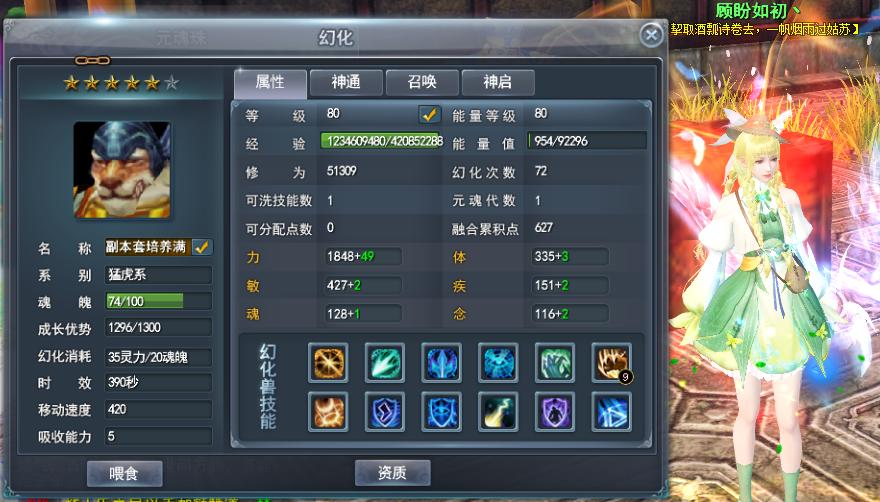Toggle the checkbox next to level 80
This screenshot has width=880, height=502.
coord(429,115)
